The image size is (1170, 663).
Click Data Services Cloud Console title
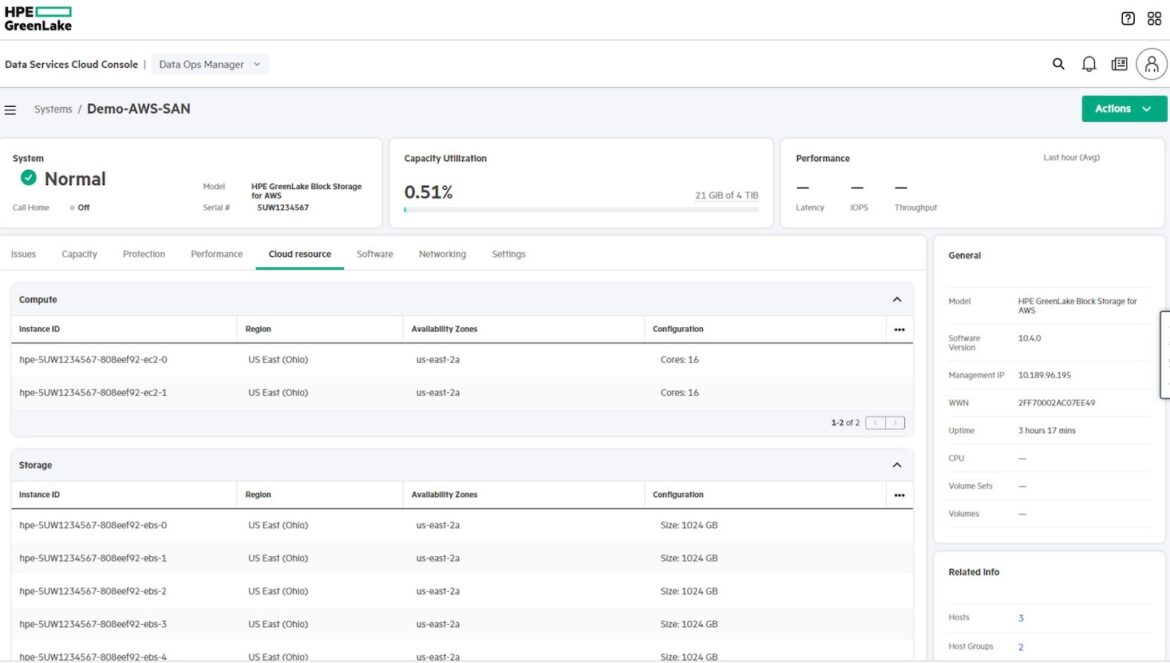coord(71,64)
